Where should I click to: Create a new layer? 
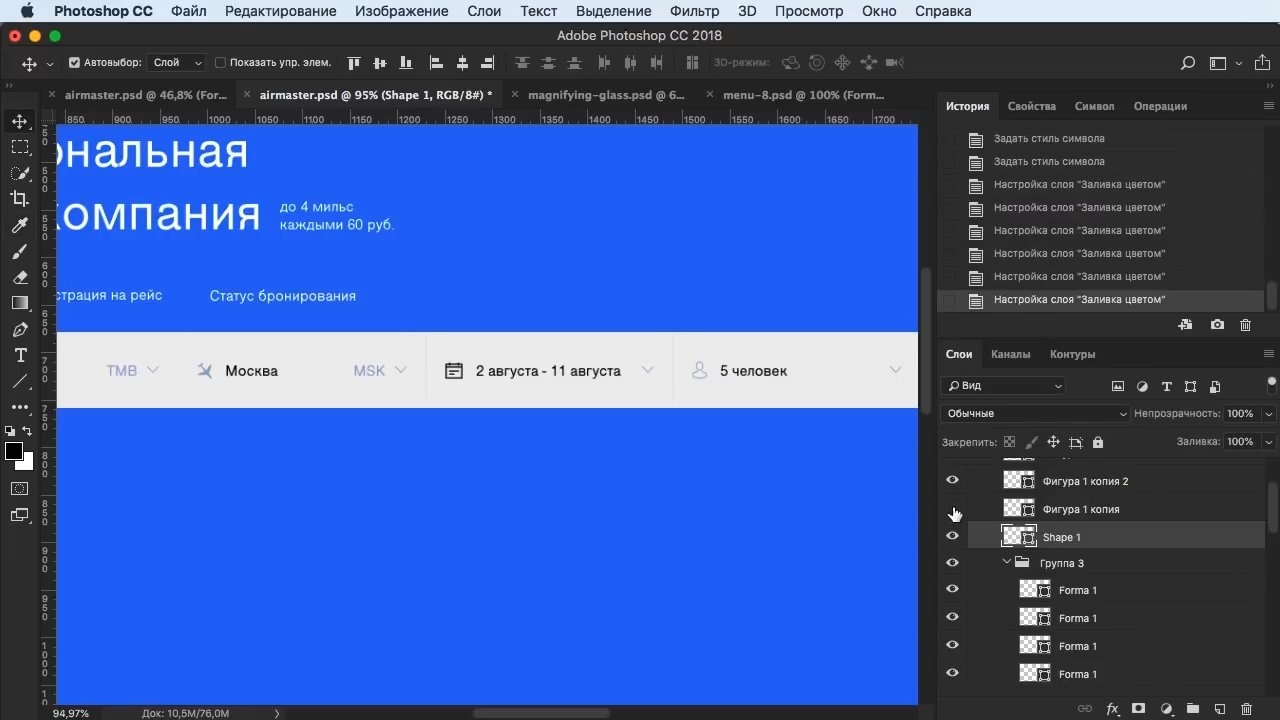pyautogui.click(x=1220, y=709)
